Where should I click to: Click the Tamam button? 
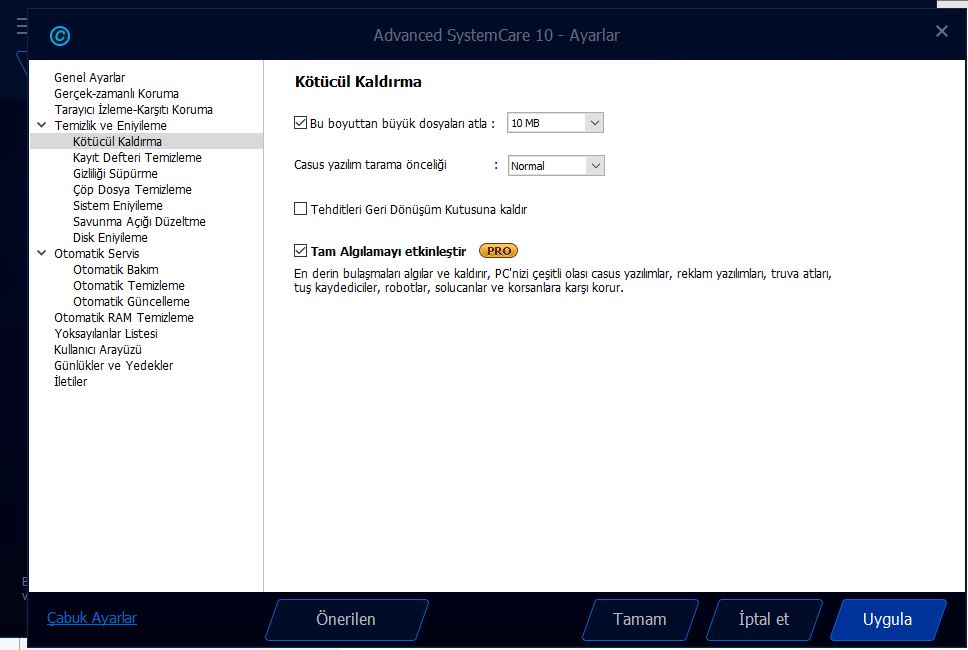[x=640, y=619]
